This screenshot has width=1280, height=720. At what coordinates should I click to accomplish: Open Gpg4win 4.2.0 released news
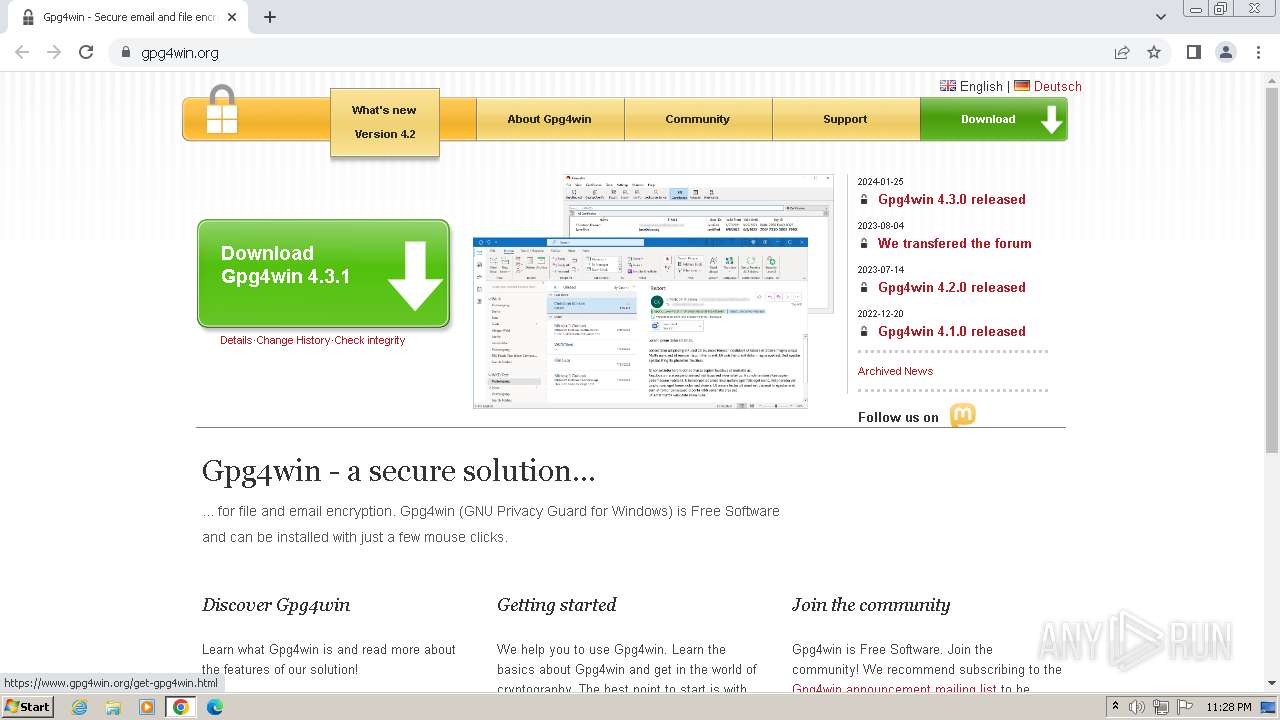coord(952,287)
